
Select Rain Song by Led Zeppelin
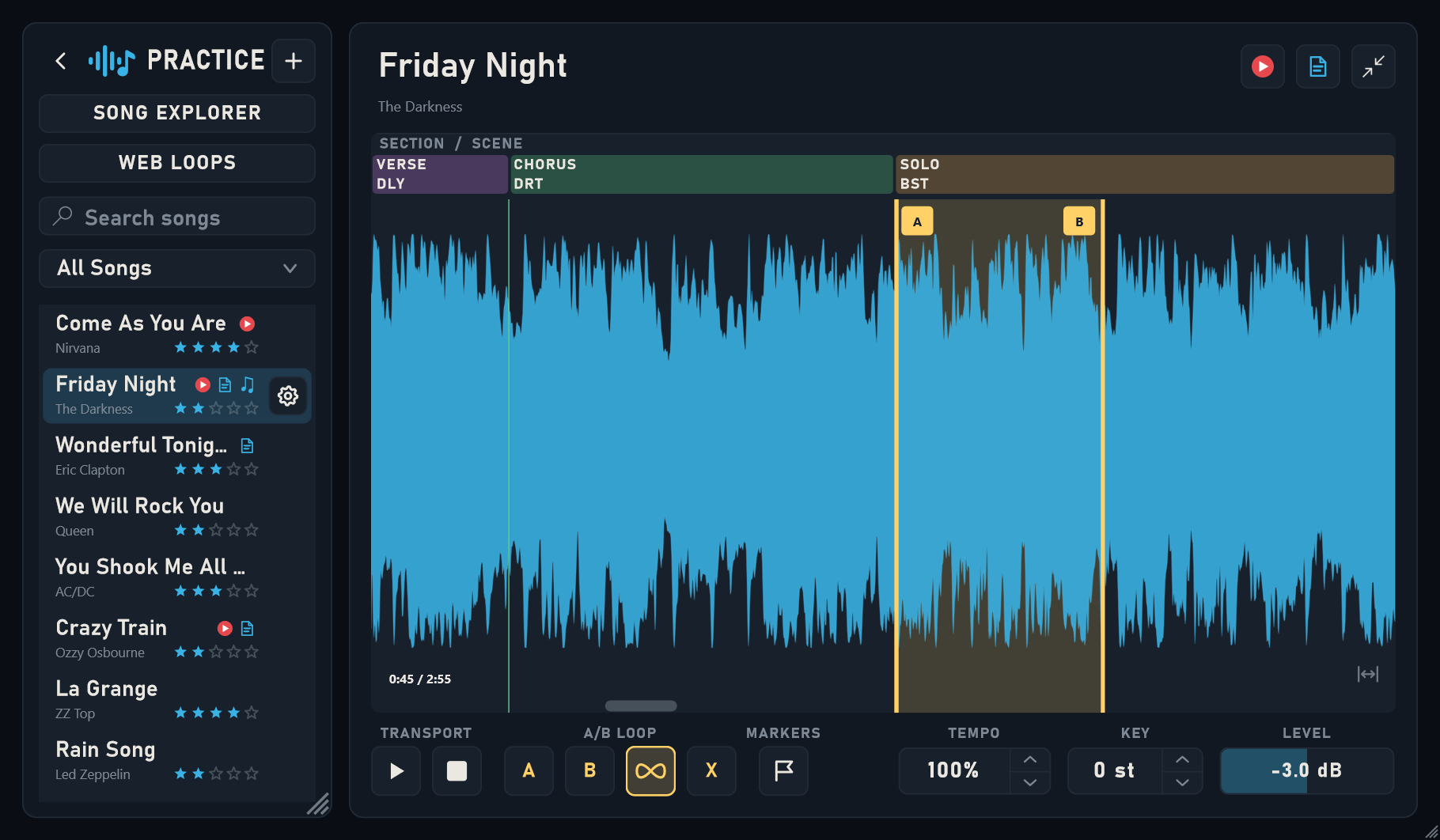(177, 761)
